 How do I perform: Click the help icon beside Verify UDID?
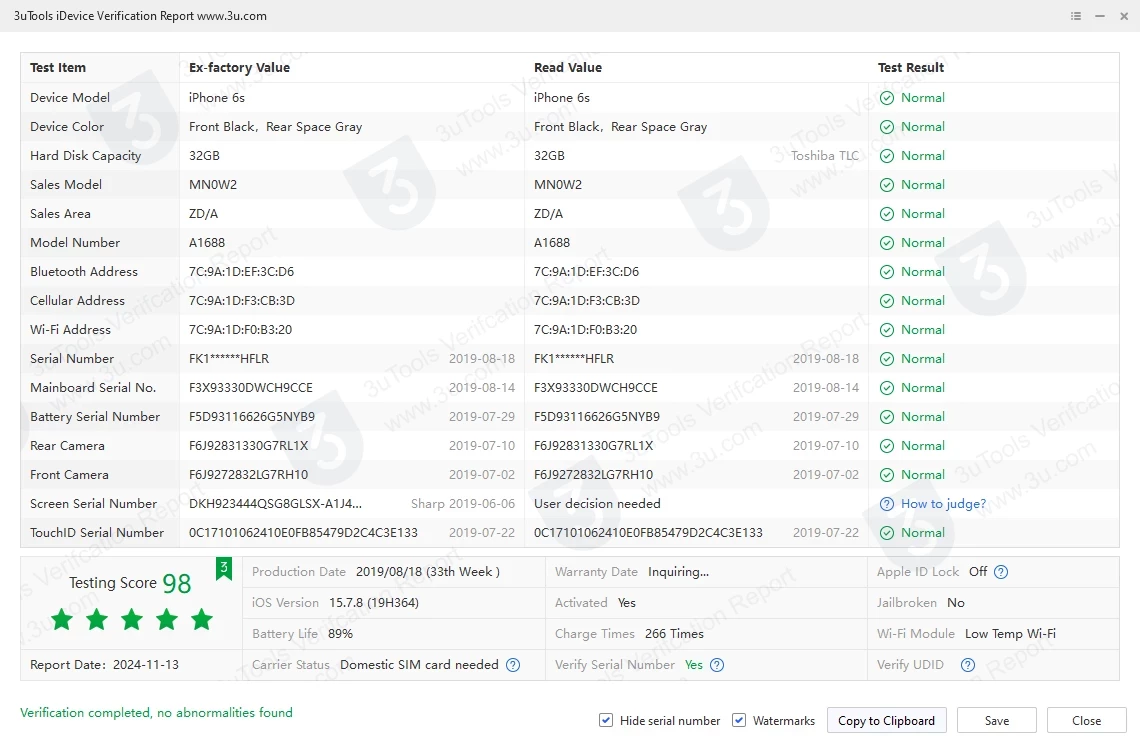click(968, 665)
